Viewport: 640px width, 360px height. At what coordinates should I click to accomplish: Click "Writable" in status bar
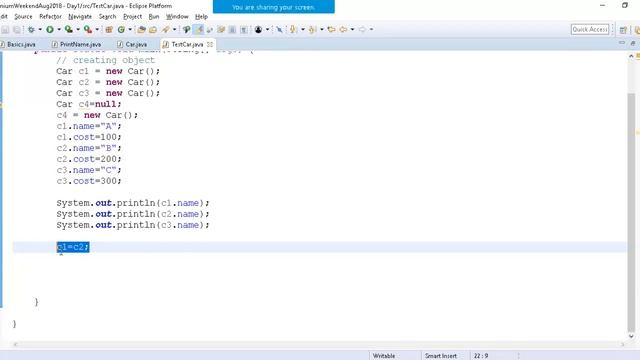[x=384, y=356]
